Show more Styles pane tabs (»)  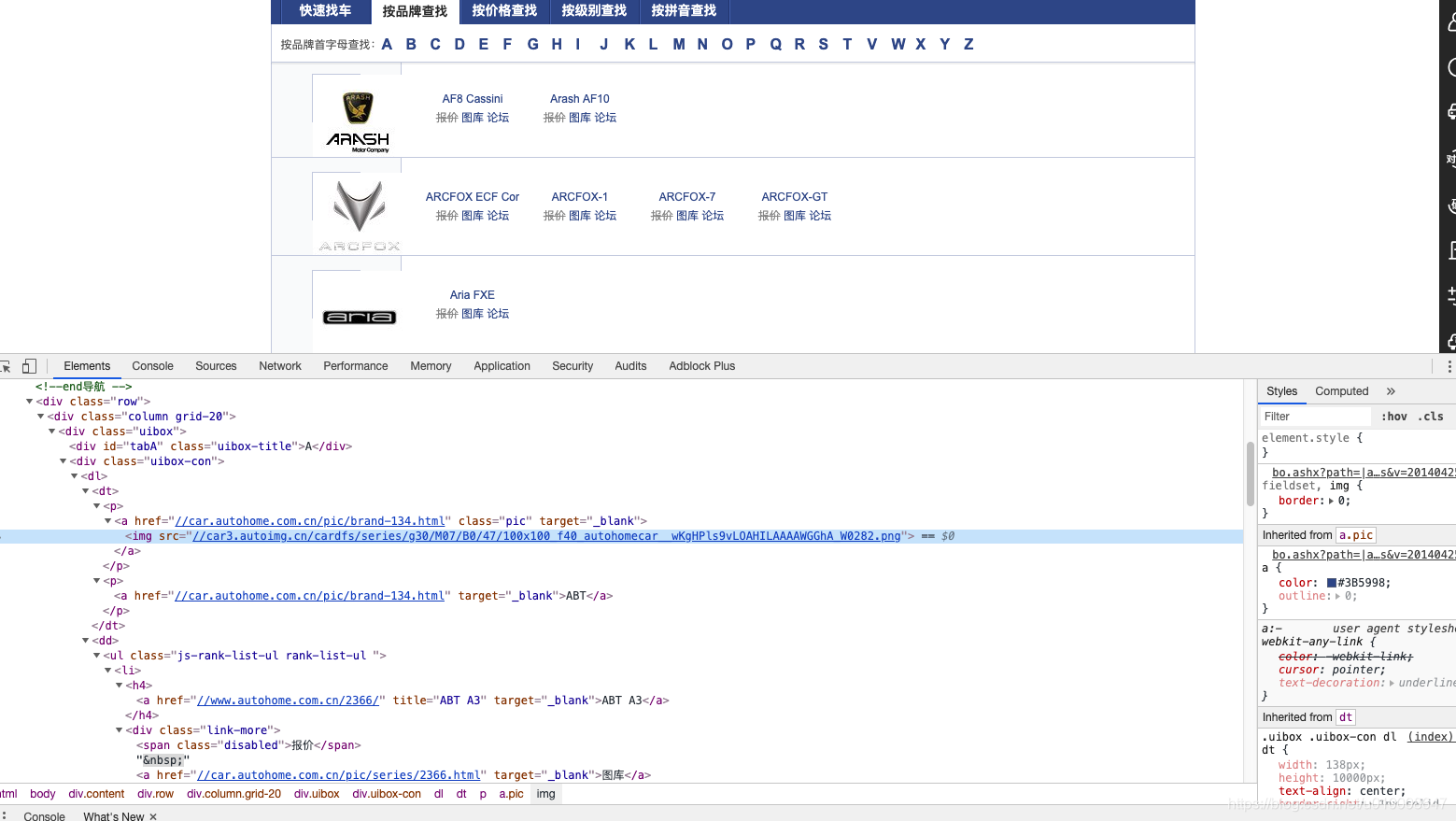[x=1391, y=391]
